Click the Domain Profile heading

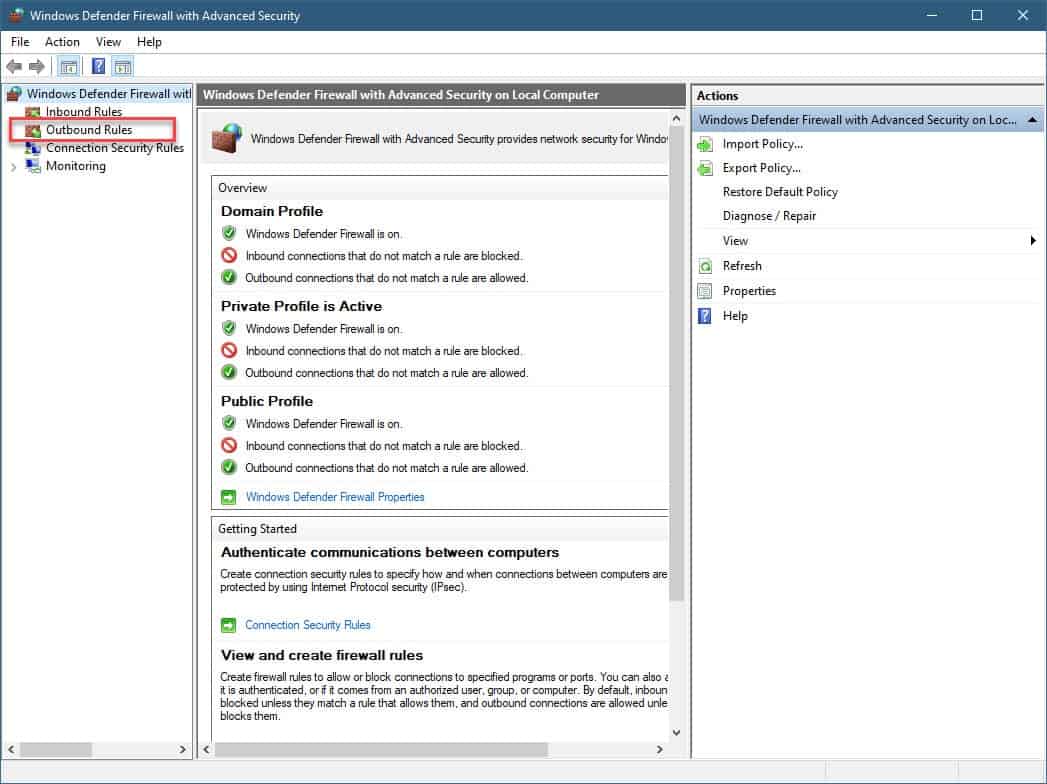272,212
